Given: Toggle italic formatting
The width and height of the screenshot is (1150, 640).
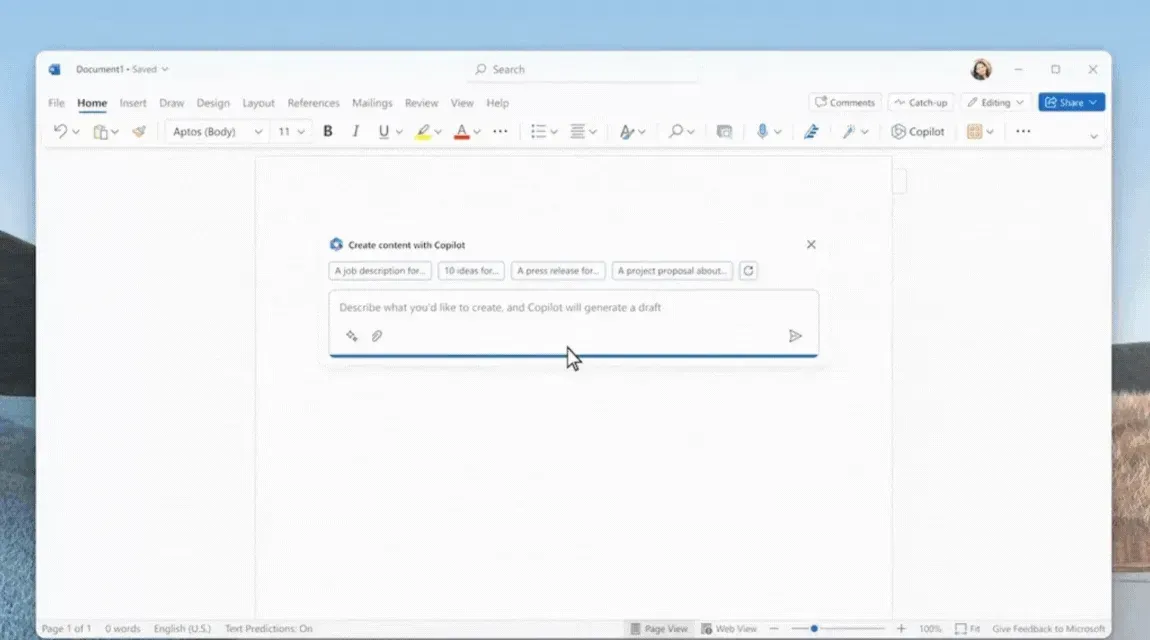Looking at the screenshot, I should click(x=356, y=131).
